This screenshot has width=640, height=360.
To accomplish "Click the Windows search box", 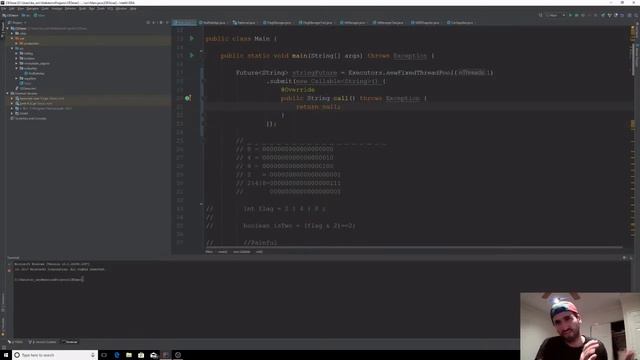I will click(55, 355).
